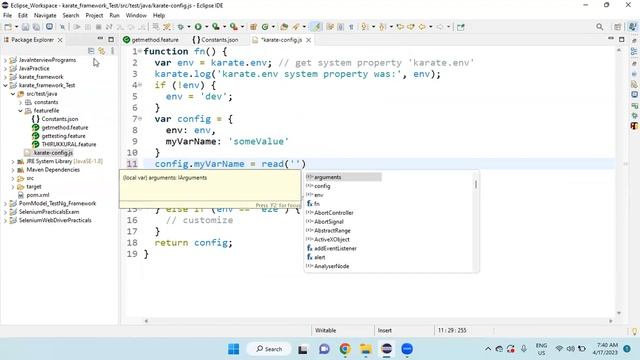Click the New Java Class icon
This screenshot has height=360, width=640.
tap(265, 27)
